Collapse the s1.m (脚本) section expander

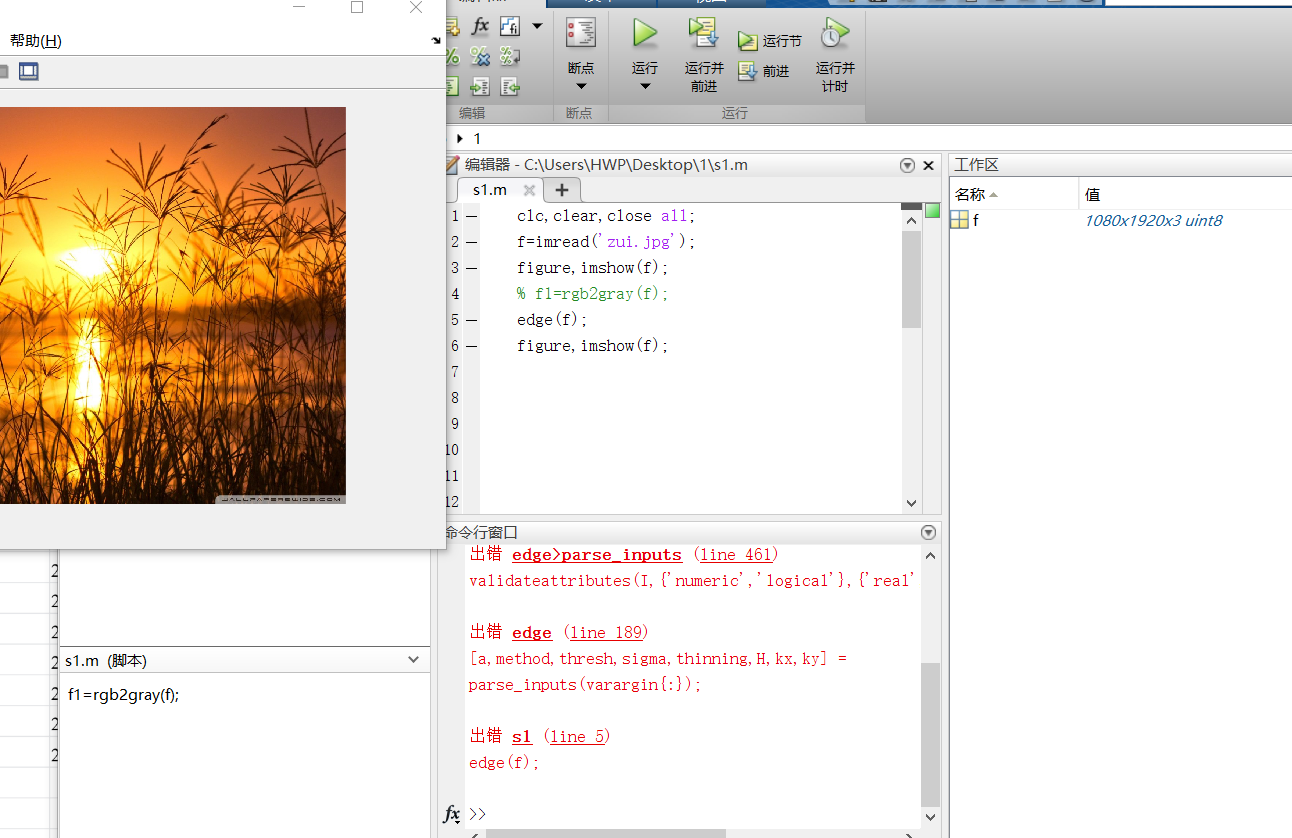[411, 660]
